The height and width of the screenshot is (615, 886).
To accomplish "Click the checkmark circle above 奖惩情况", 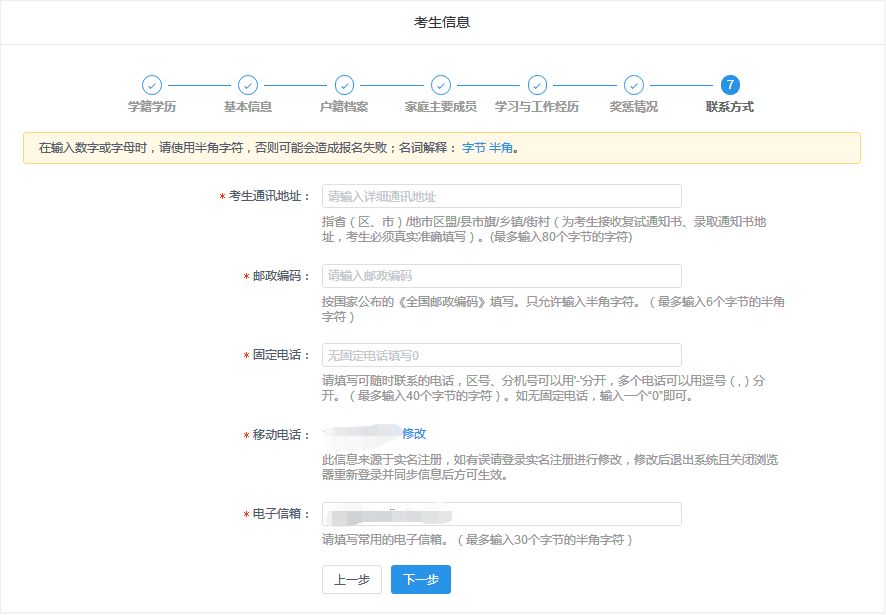I will 633,85.
